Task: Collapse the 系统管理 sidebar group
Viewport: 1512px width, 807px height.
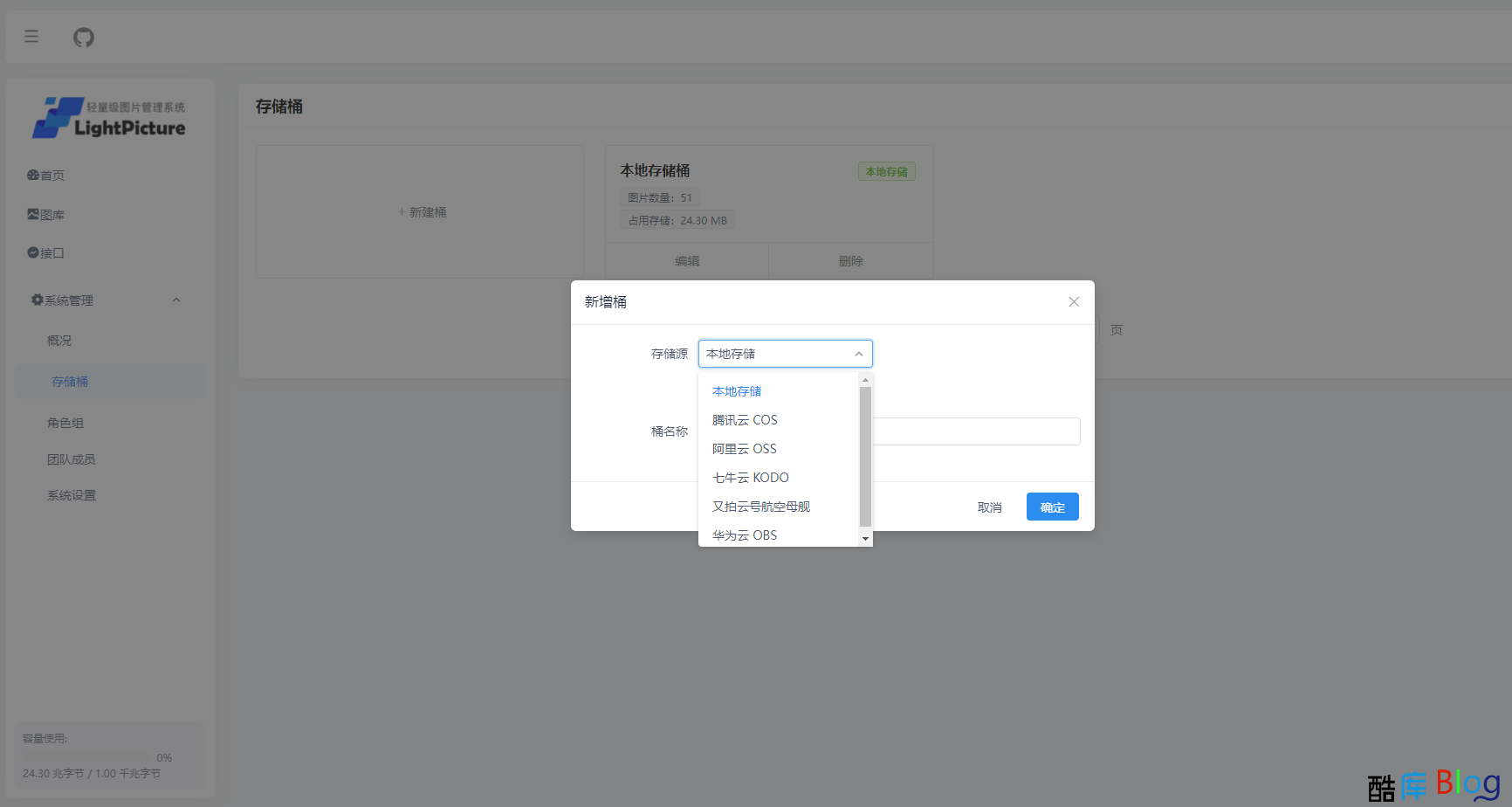Action: click(177, 300)
